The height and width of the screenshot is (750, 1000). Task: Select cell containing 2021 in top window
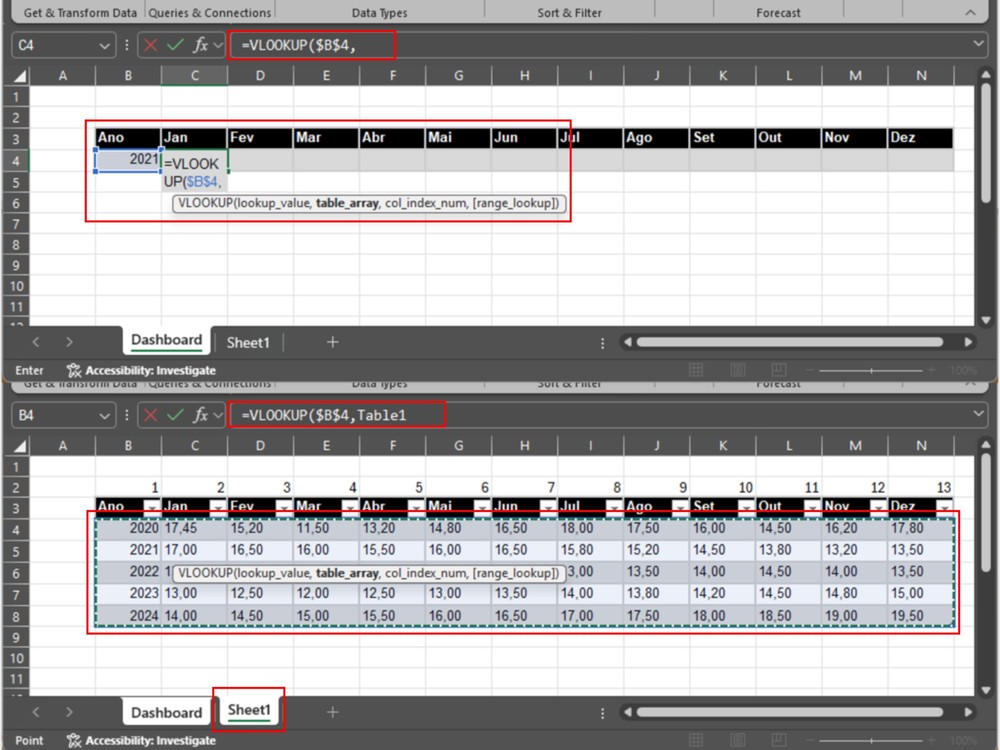coord(128,160)
